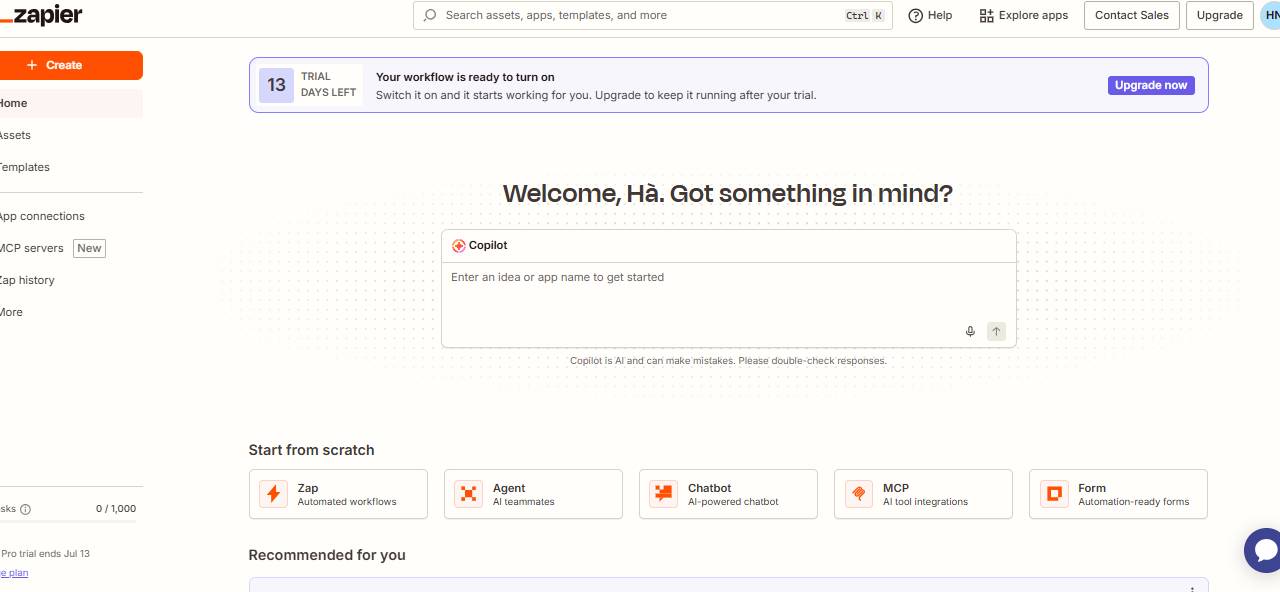Click the Start from scratch heading

(311, 450)
